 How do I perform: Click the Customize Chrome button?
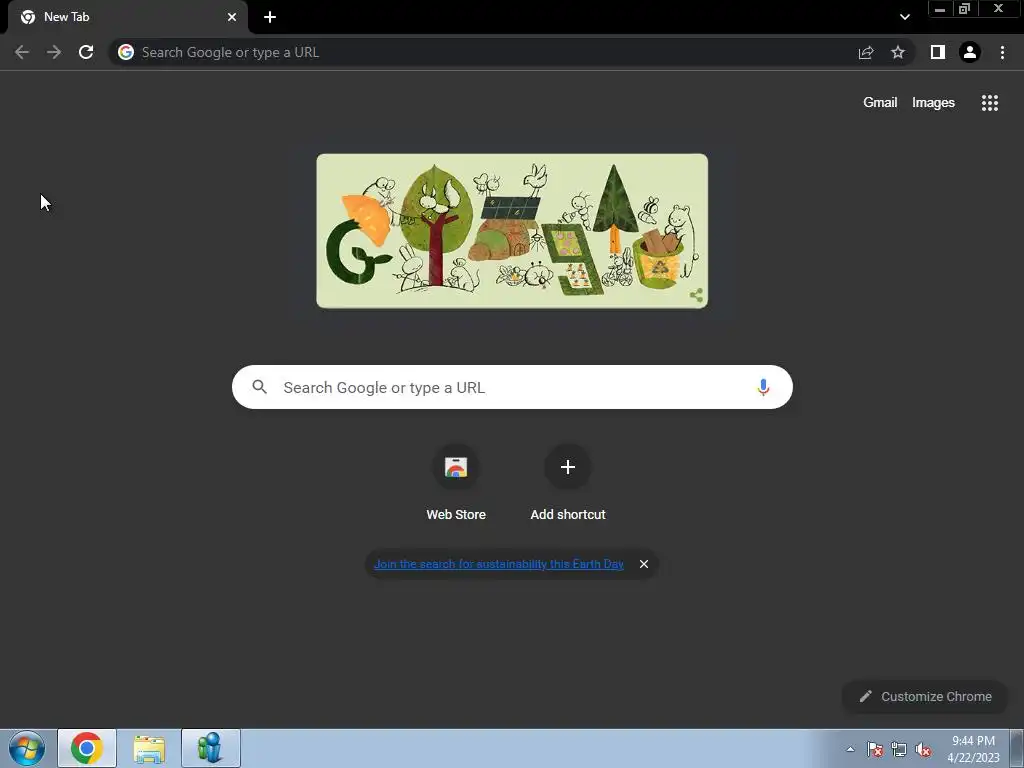(925, 697)
